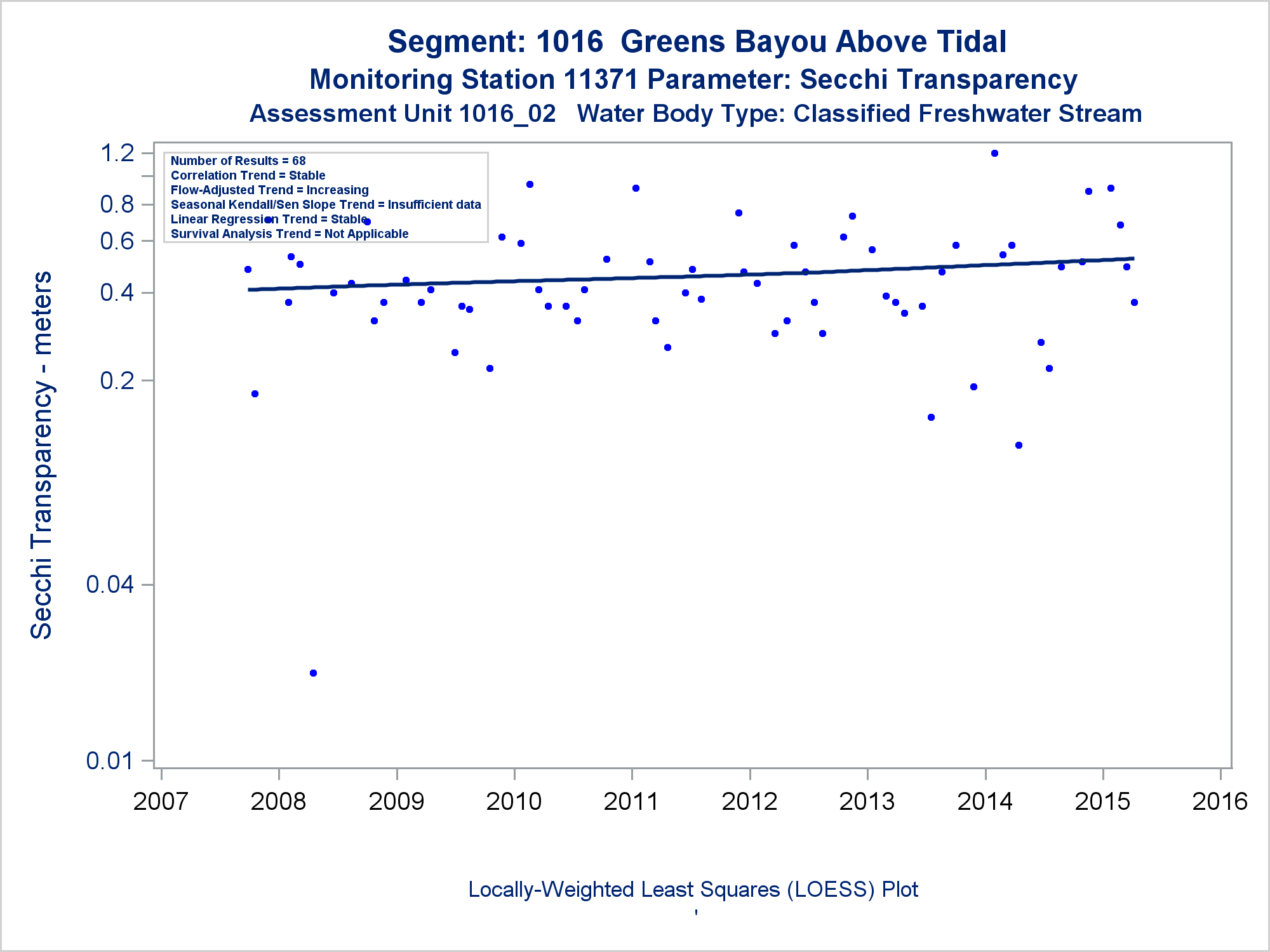This screenshot has height=952, width=1270.
Task: Click the Locally-Weighted Least Squares (LOESS) Plot caption
Action: click(693, 890)
